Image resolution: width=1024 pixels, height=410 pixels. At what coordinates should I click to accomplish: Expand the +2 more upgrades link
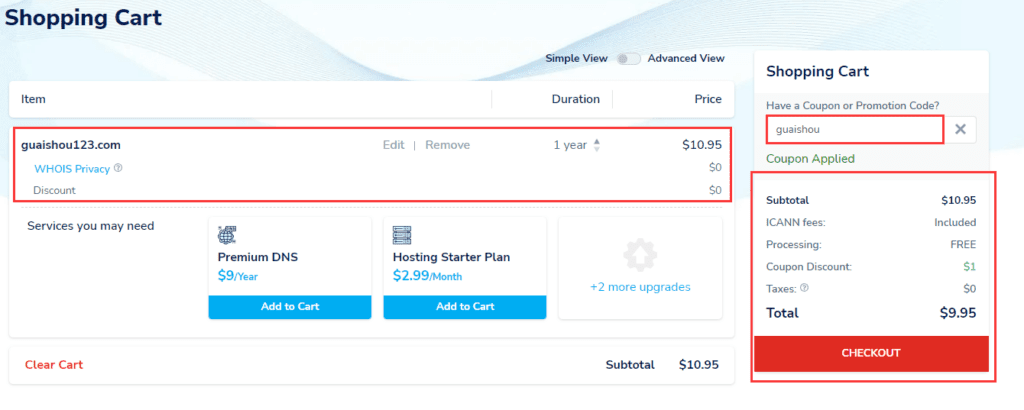coord(640,287)
